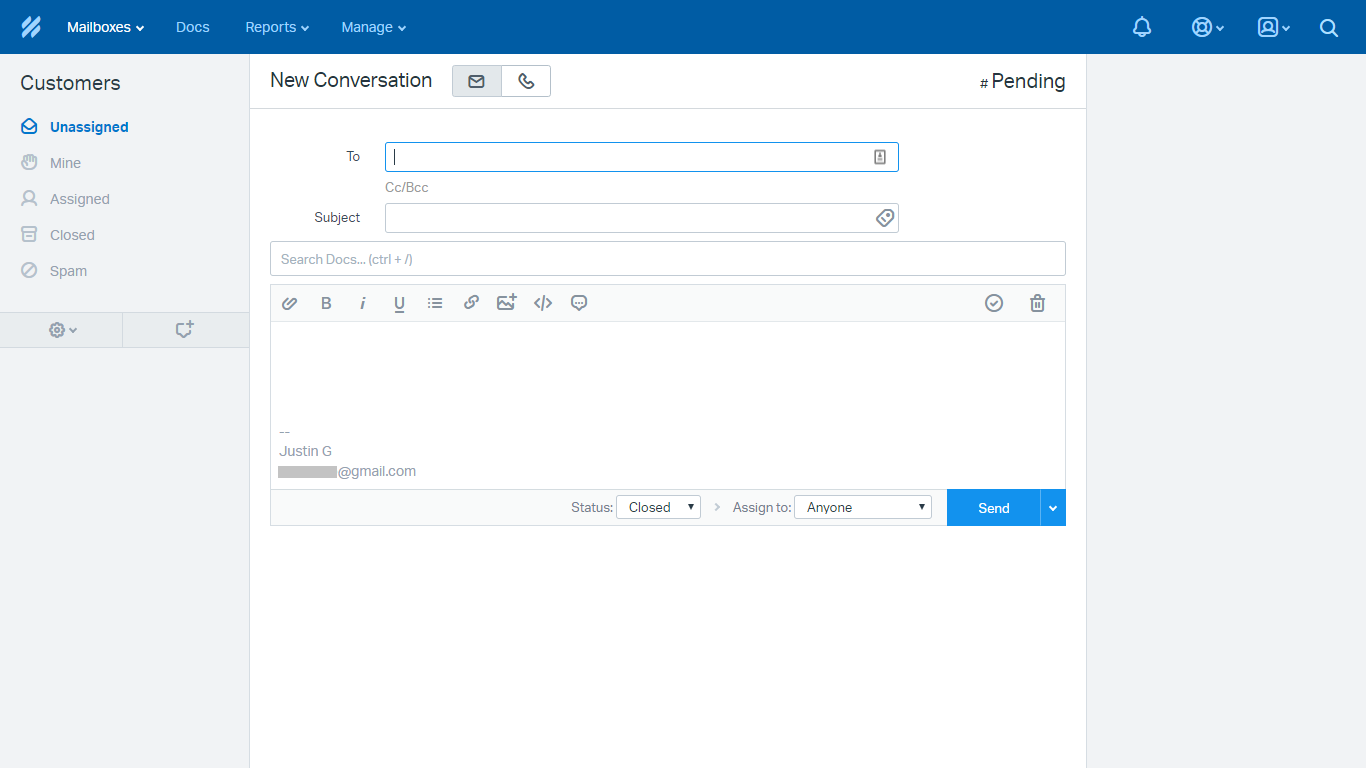Image resolution: width=1366 pixels, height=768 pixels.
Task: Toggle italic formatting
Action: click(363, 303)
